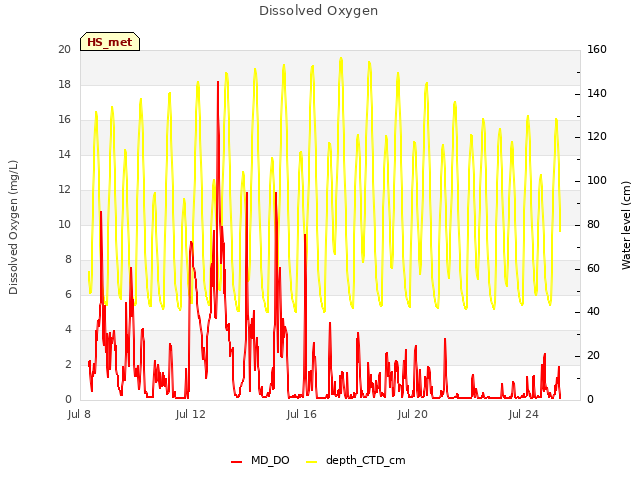Click the 40 value on right axis
Image resolution: width=640 pixels, height=480 pixels.
(593, 312)
